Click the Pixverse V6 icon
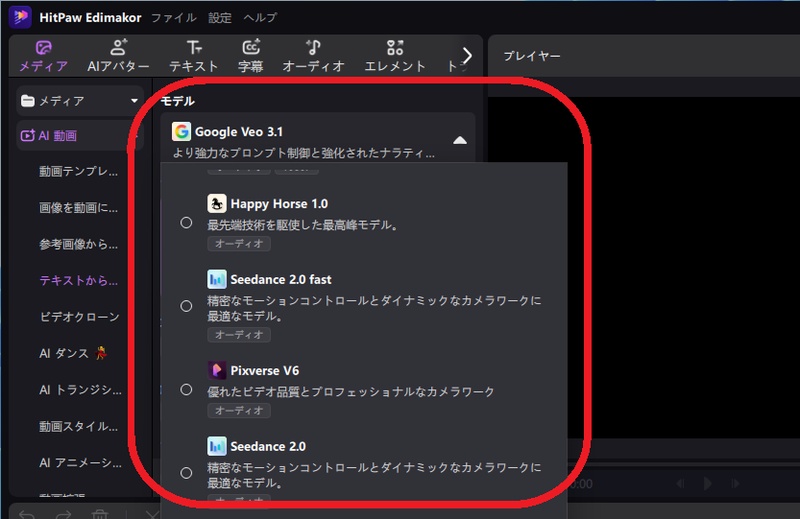This screenshot has height=519, width=800. [x=216, y=370]
